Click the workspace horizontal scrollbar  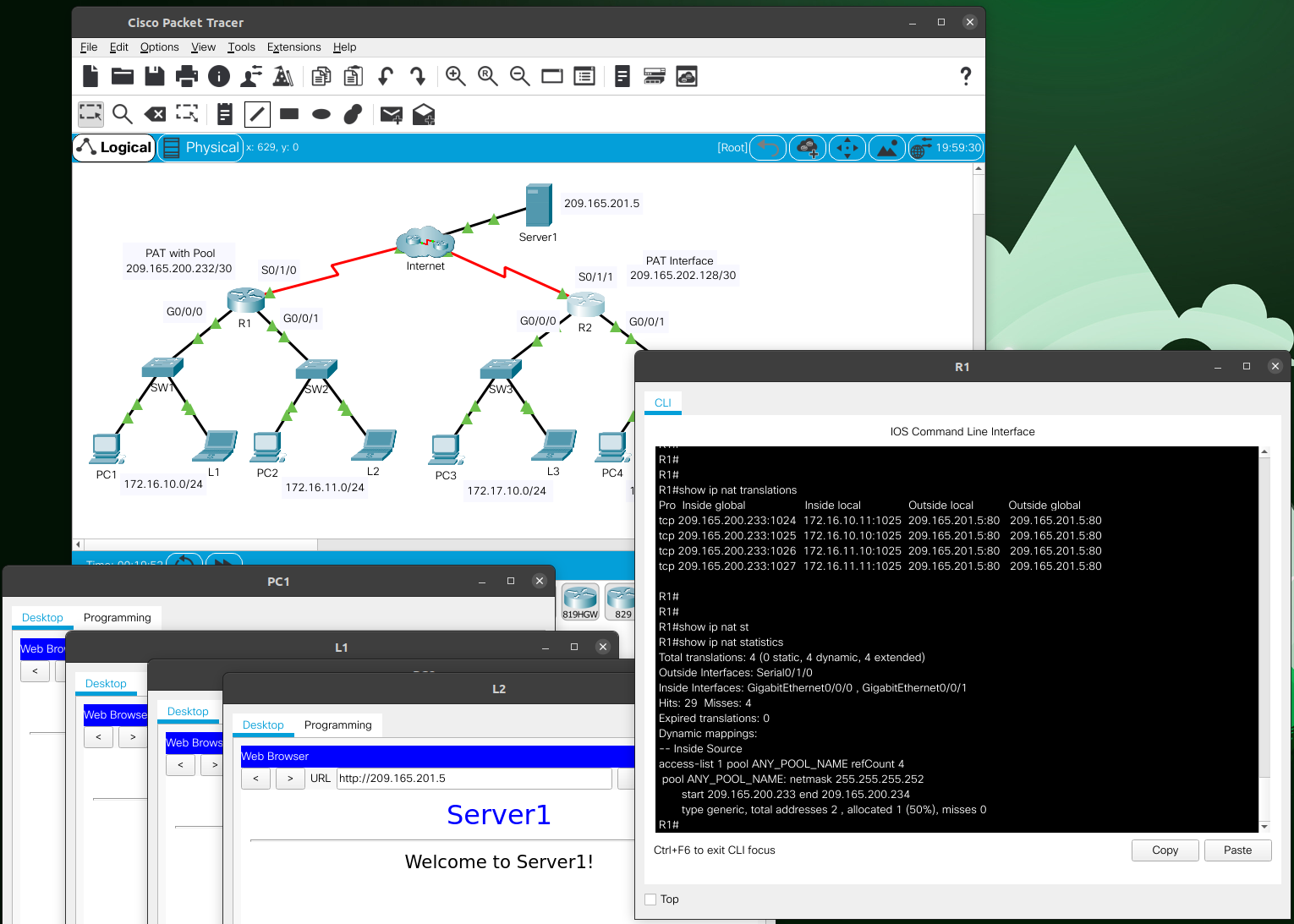tap(199, 544)
